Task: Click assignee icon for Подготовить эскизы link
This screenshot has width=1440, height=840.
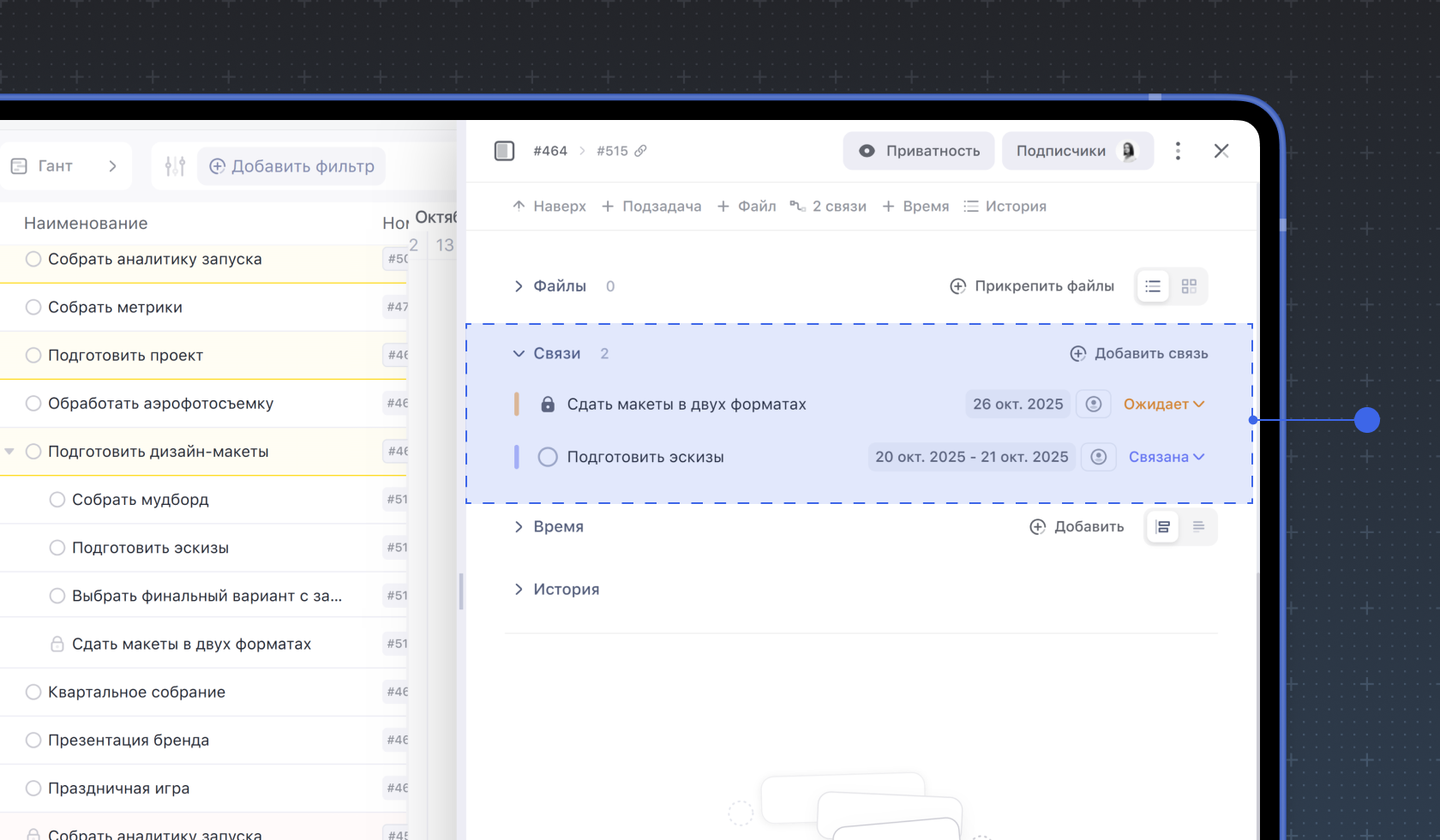Action: [x=1098, y=457]
